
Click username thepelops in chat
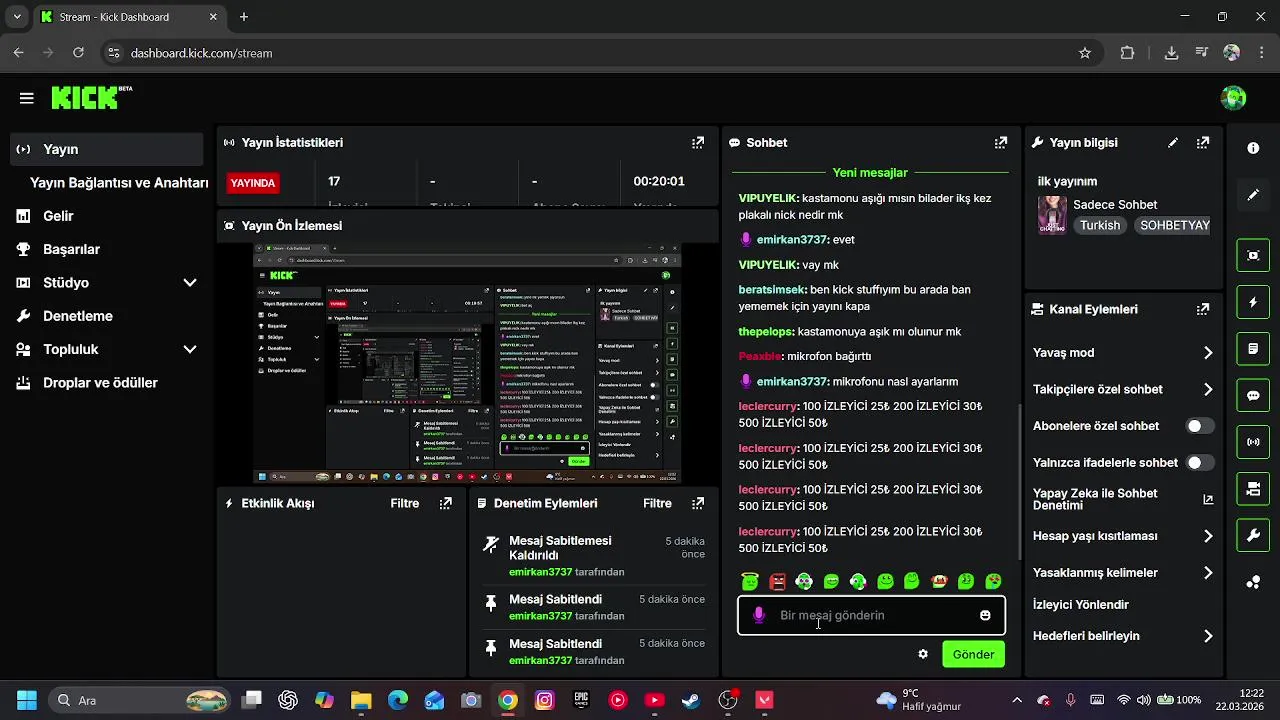click(766, 331)
